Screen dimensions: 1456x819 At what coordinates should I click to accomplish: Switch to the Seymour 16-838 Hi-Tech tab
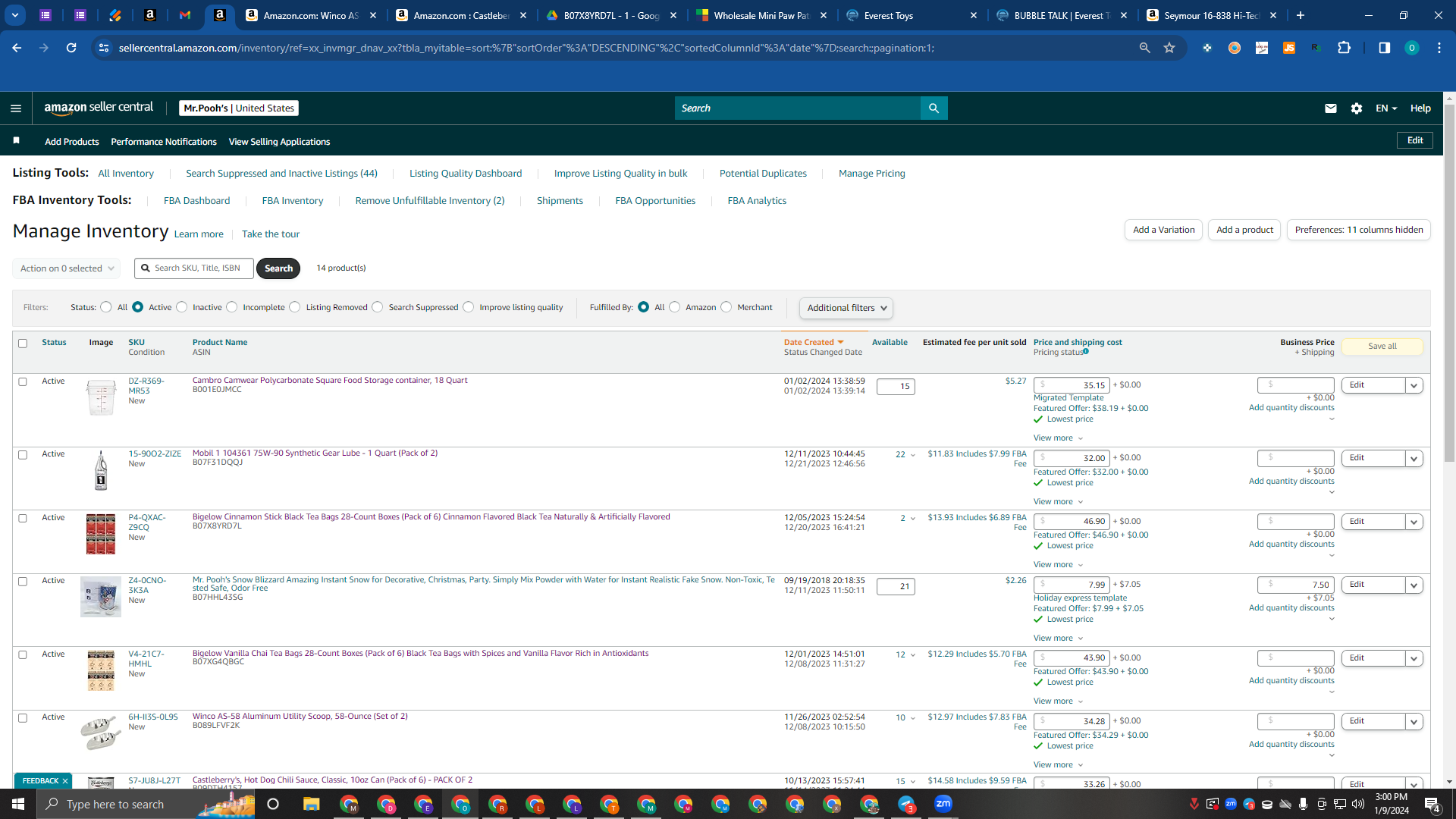click(1213, 15)
